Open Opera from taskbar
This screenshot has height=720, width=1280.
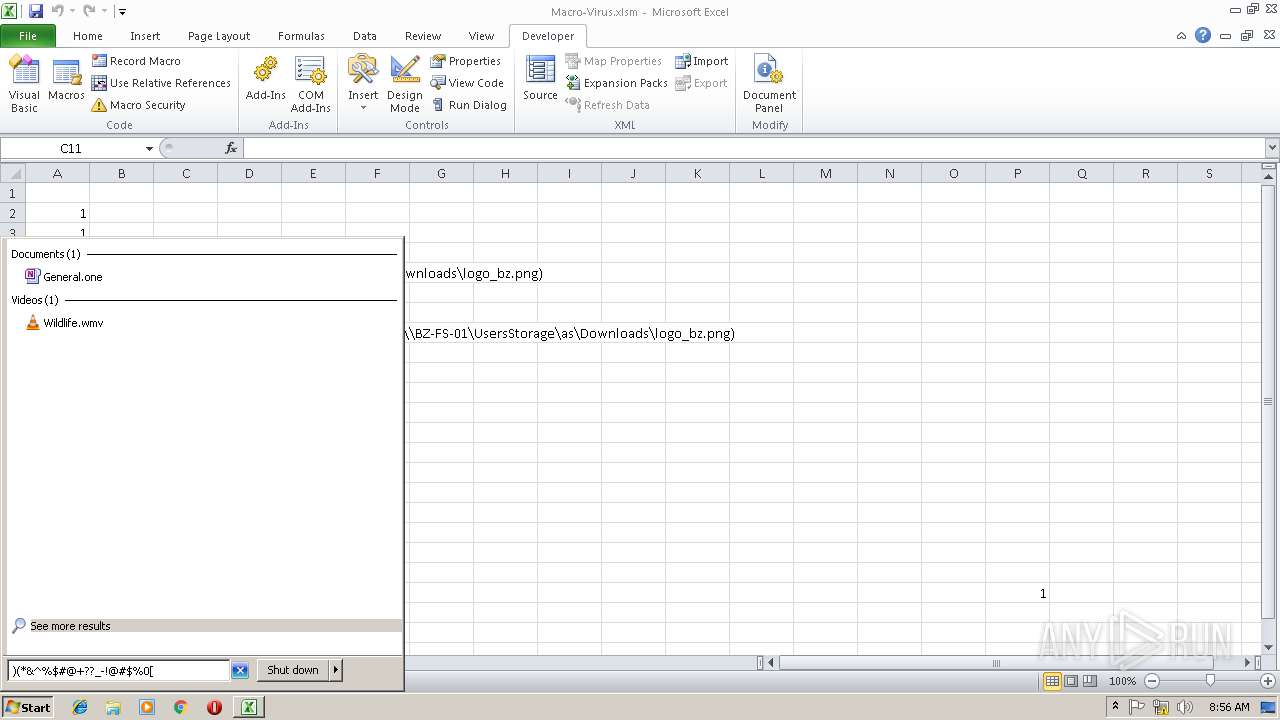coord(214,707)
